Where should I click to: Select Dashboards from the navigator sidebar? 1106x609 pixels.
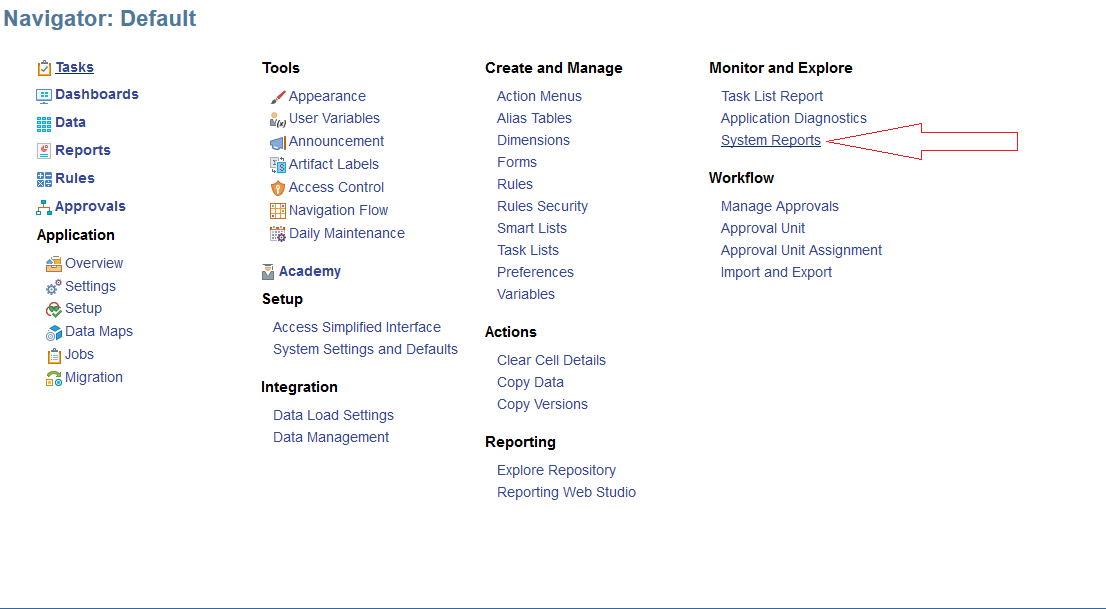pos(96,94)
